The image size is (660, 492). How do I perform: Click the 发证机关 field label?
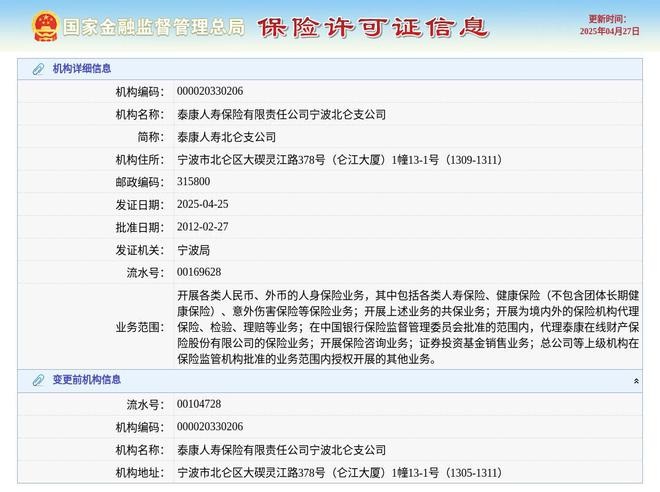pyautogui.click(x=140, y=250)
